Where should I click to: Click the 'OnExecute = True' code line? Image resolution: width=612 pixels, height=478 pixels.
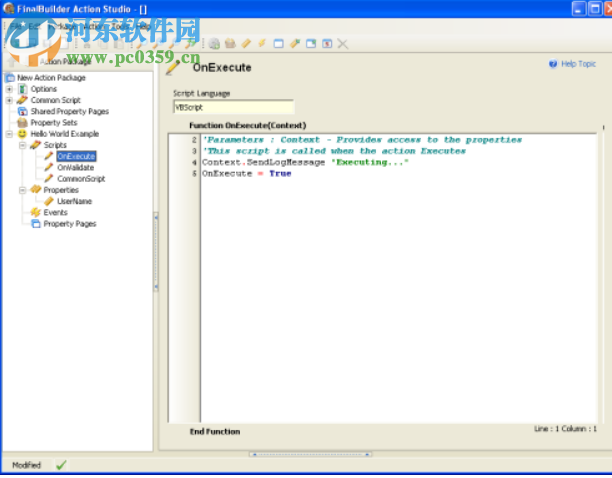(x=247, y=174)
